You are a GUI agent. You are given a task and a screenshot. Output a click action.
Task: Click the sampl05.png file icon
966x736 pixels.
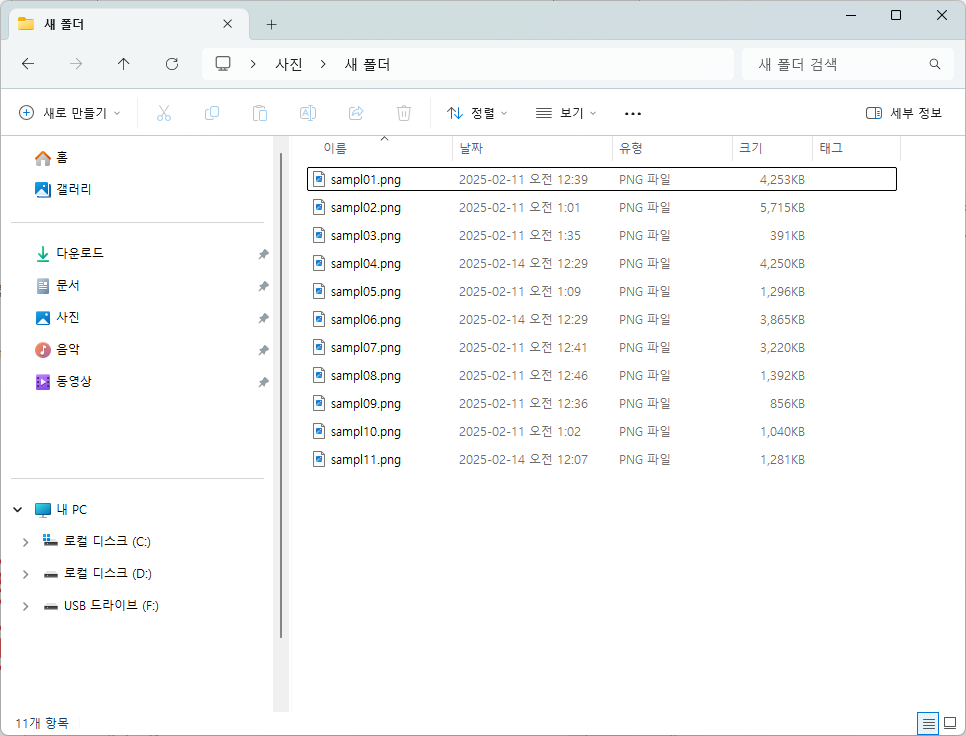click(x=319, y=291)
